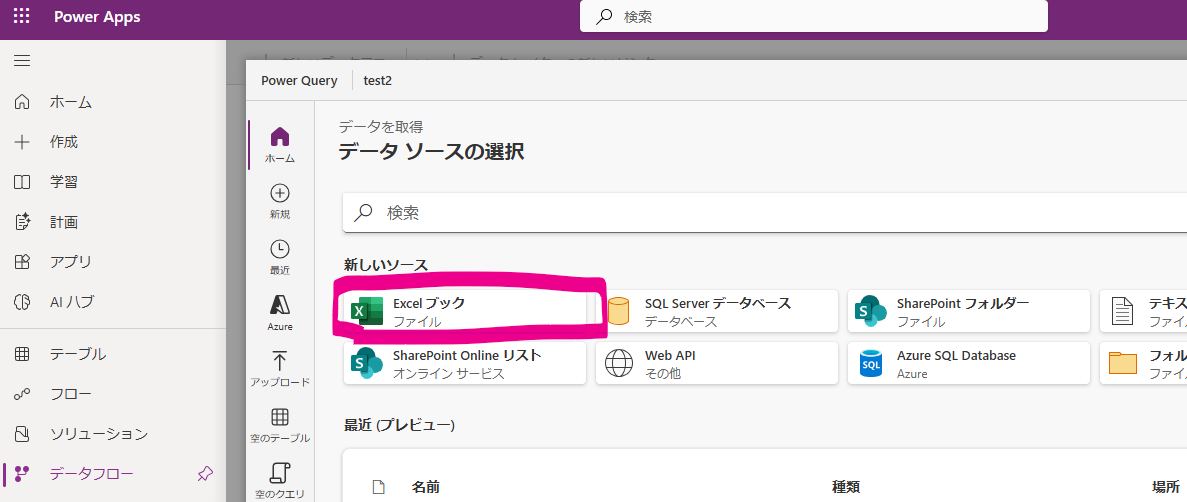Select 空のテーブル in Power Query sidebar
The width and height of the screenshot is (1187, 502).
(x=280, y=426)
